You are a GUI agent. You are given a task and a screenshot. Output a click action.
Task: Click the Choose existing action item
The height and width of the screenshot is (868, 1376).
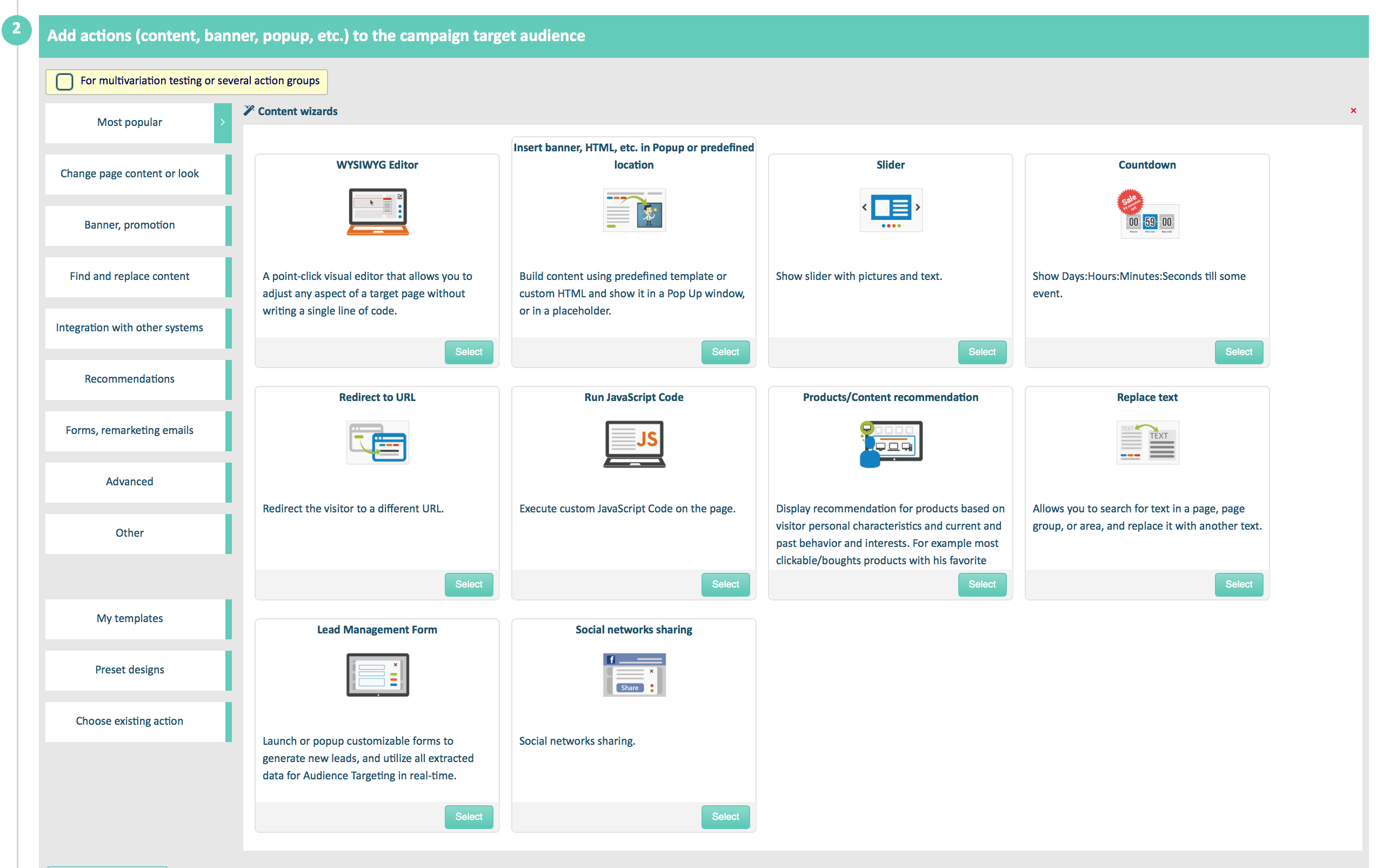[x=130, y=722]
